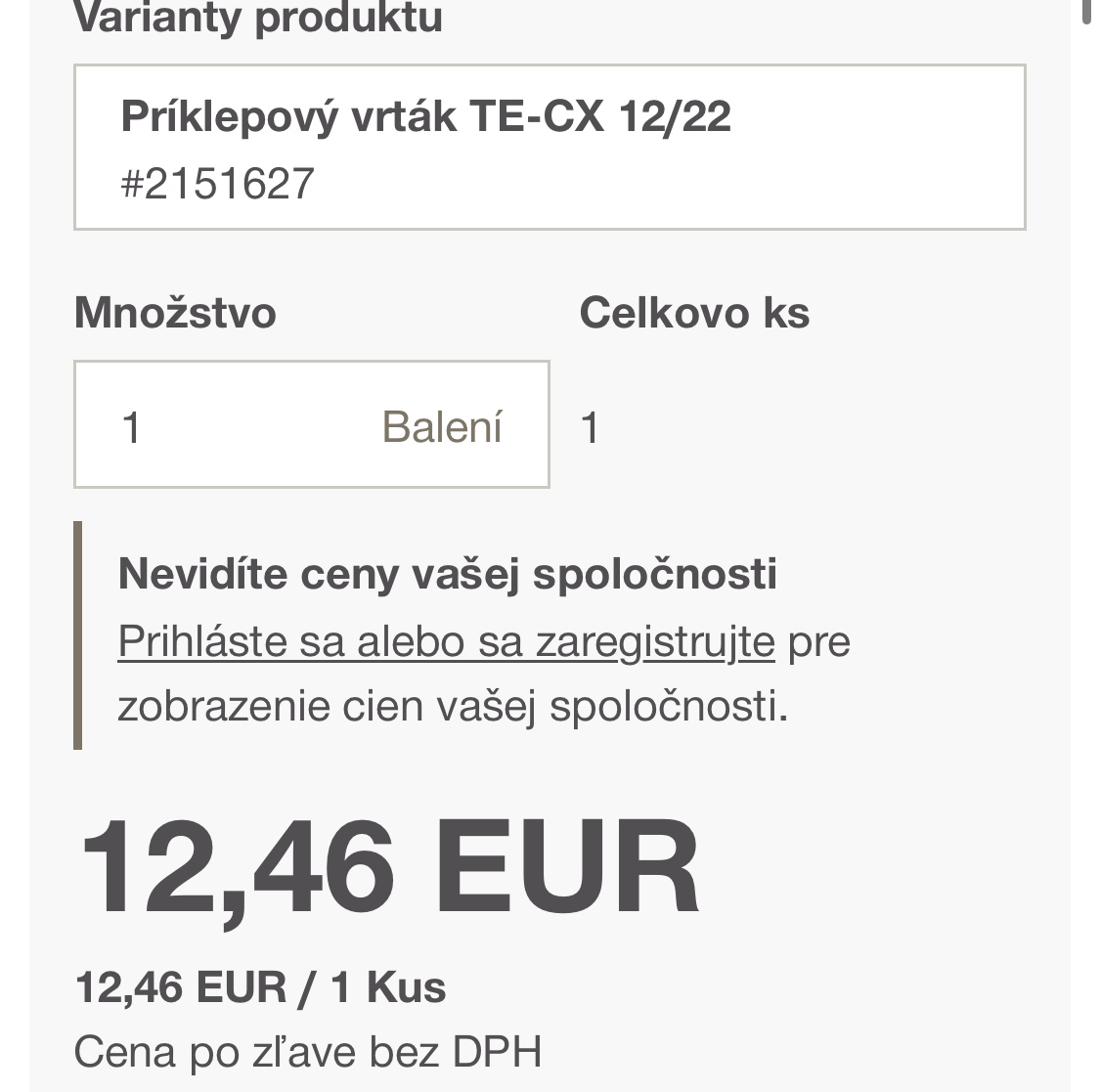Click the Cena po zľave bez DPH note
Image resolution: width=1100 pixels, height=1092 pixels.
[x=307, y=1052]
